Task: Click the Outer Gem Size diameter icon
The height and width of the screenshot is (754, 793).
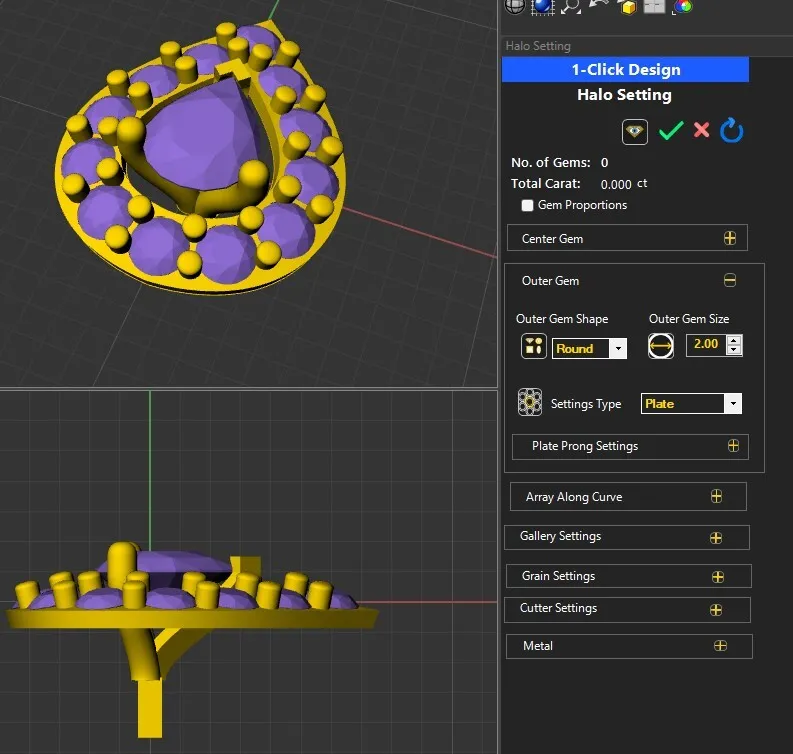Action: (x=661, y=346)
